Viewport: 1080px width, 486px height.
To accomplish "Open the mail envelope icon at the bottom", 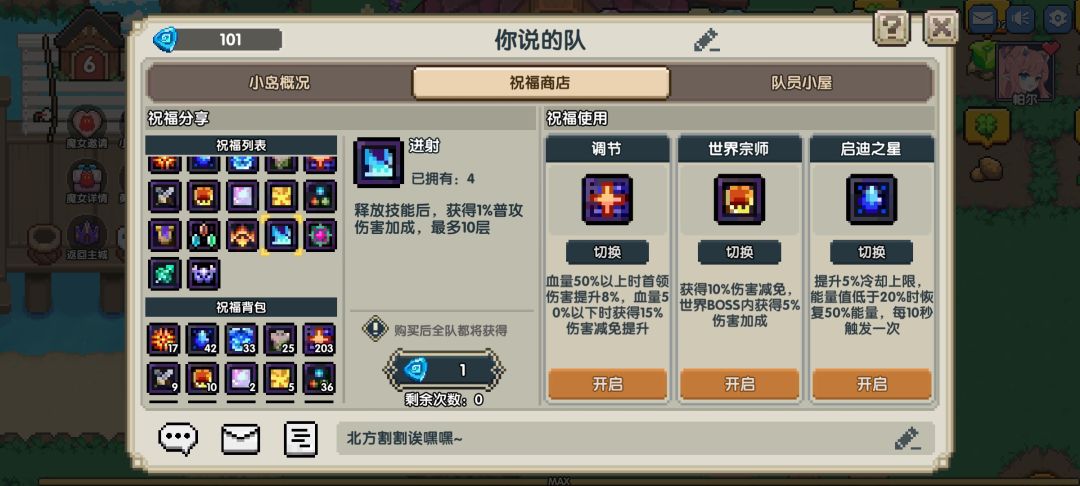I will tap(240, 439).
